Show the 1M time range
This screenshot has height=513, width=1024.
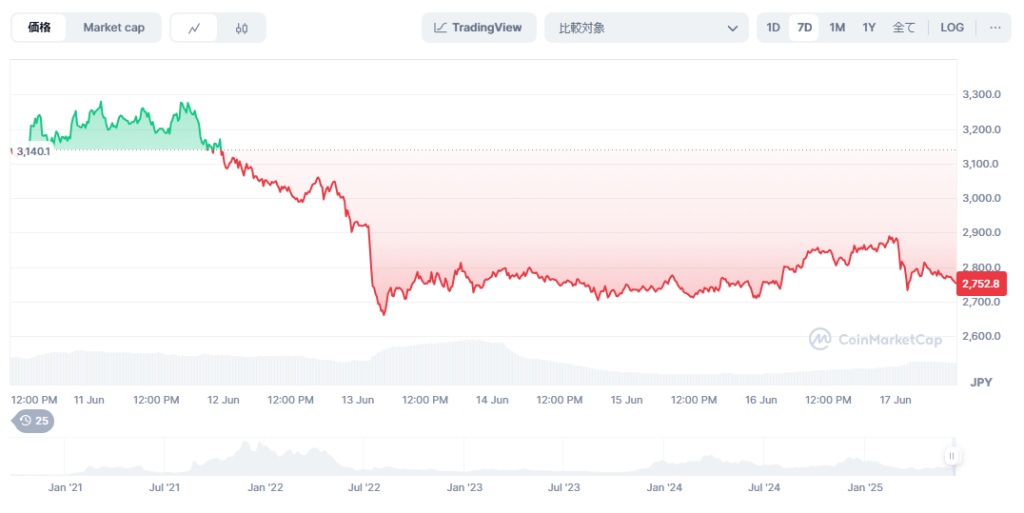[x=837, y=28]
